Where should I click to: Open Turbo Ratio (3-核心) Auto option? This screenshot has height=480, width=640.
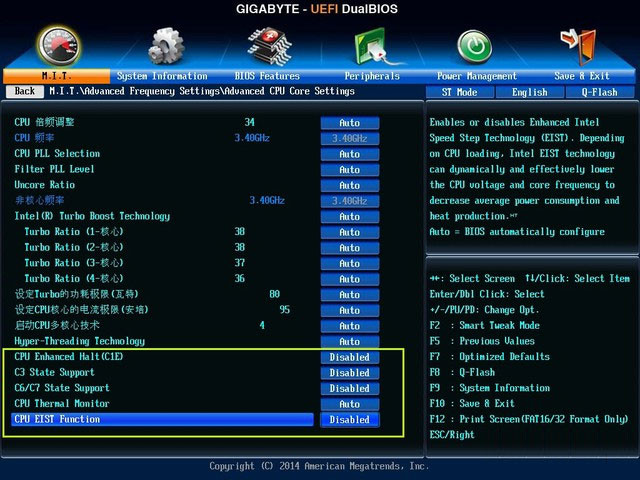click(350, 263)
